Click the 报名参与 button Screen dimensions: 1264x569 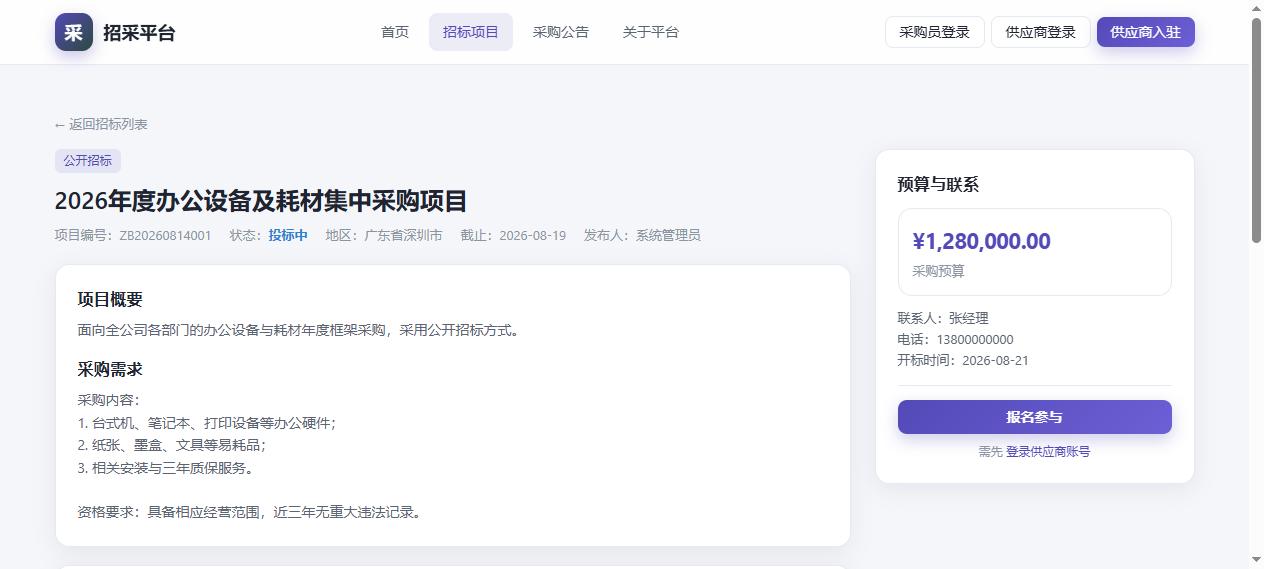(x=1034, y=417)
